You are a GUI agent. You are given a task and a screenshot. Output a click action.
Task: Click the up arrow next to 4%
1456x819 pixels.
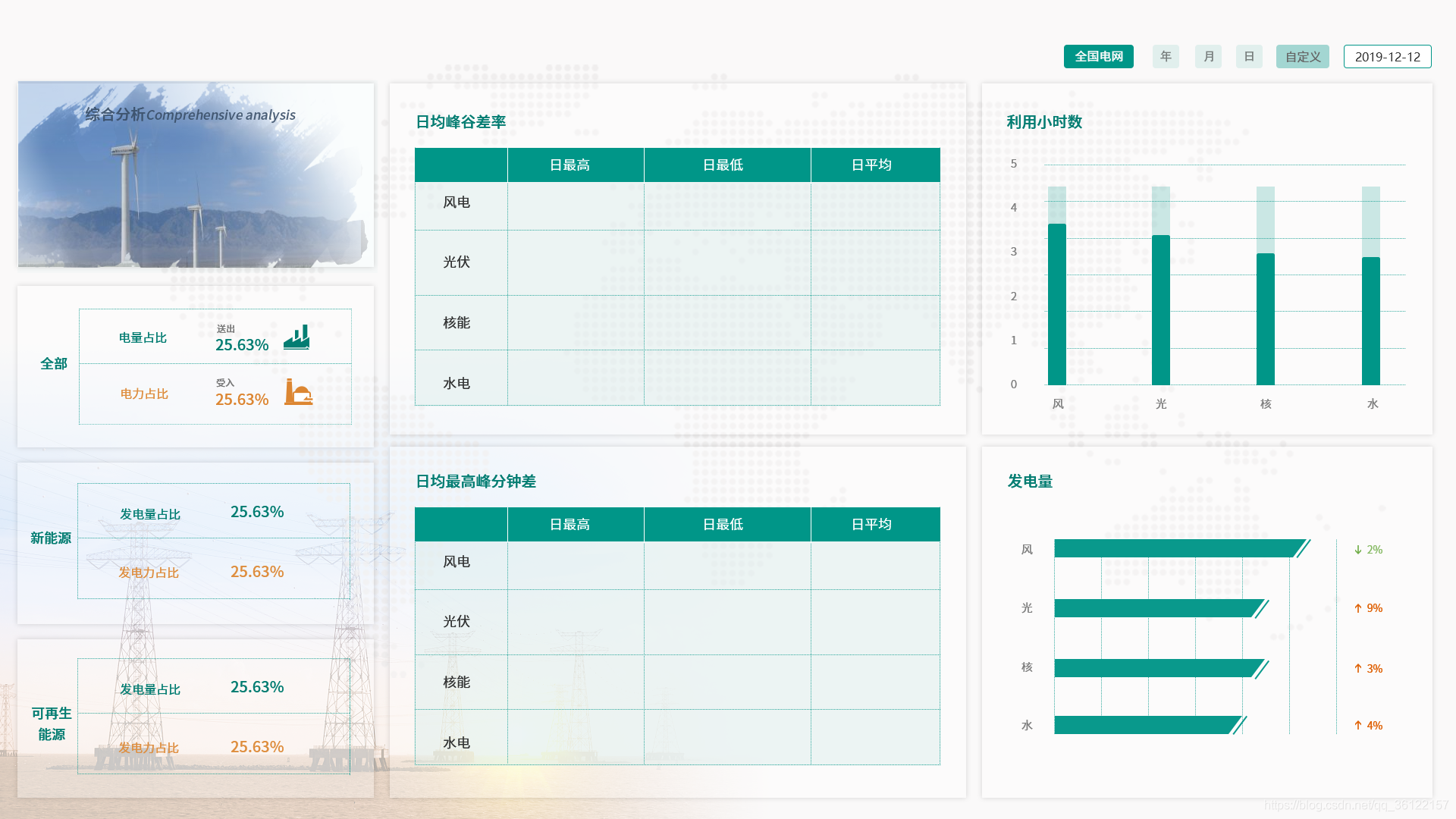tap(1358, 726)
